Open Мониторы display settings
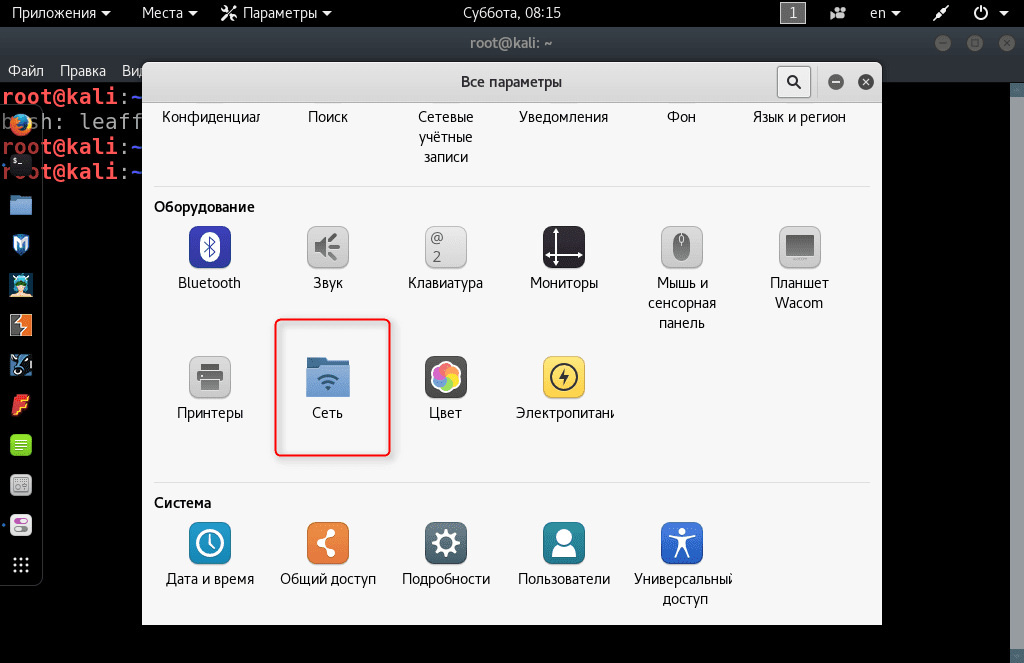This screenshot has width=1024, height=663. coord(564,258)
